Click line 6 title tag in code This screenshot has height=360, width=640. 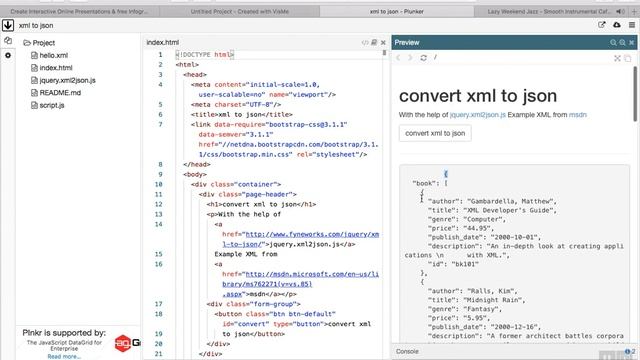tap(242, 115)
